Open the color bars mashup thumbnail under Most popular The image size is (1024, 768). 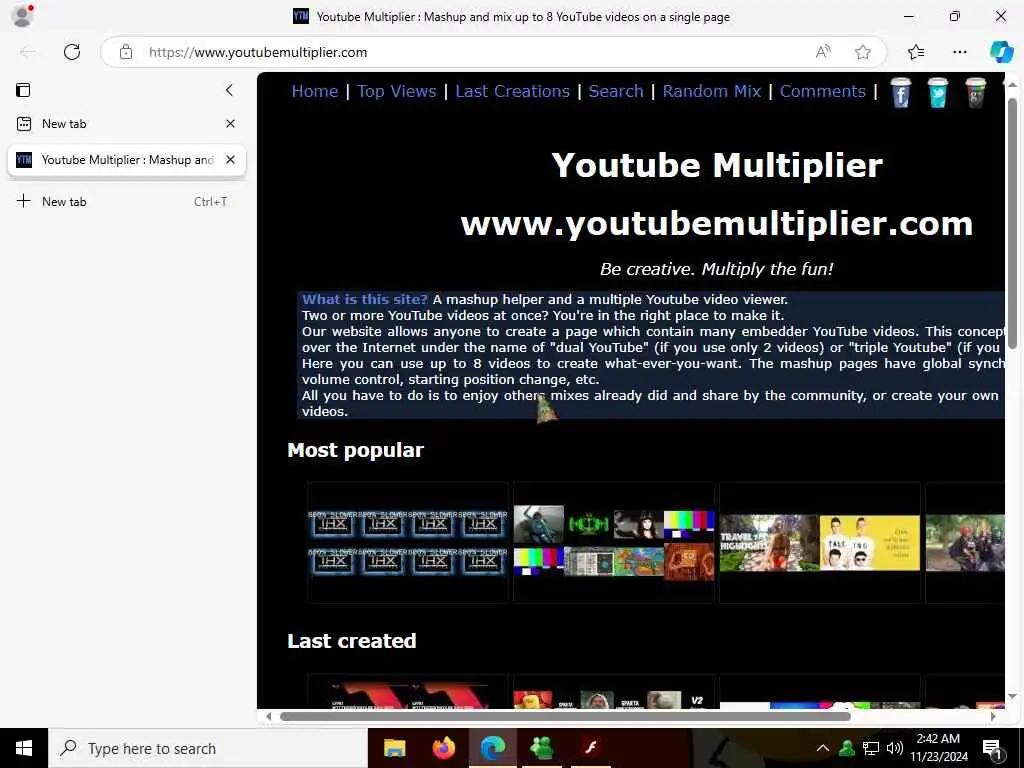614,543
